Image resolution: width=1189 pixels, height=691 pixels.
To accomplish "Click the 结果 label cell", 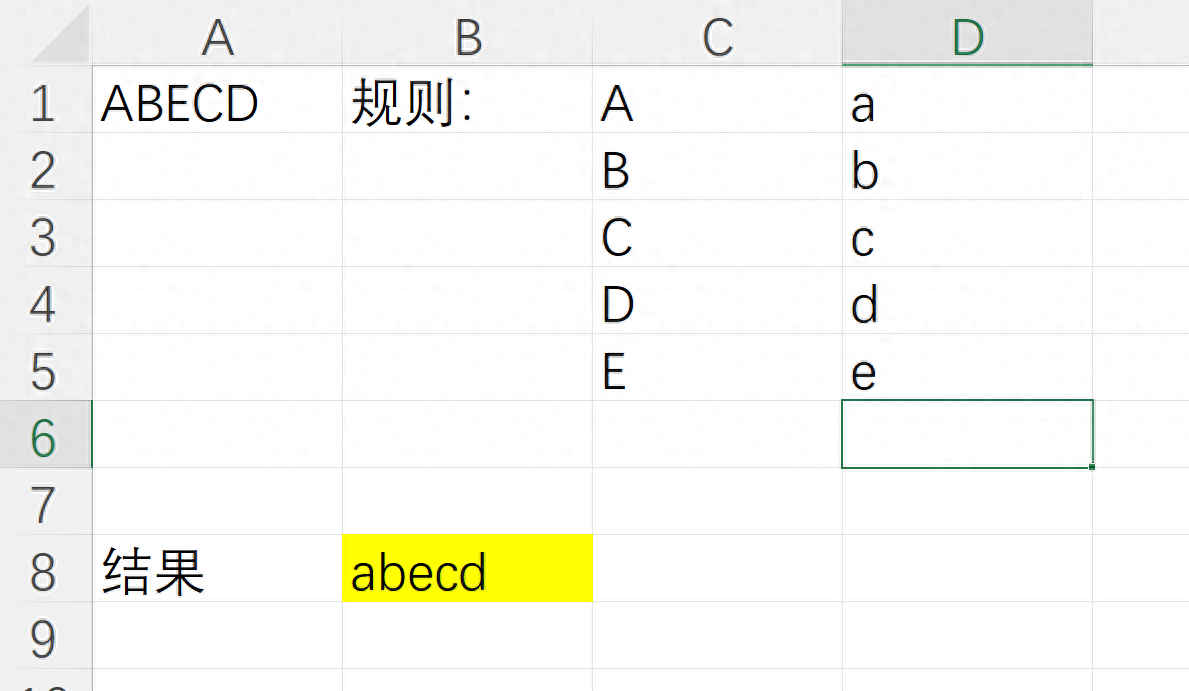I will click(218, 569).
